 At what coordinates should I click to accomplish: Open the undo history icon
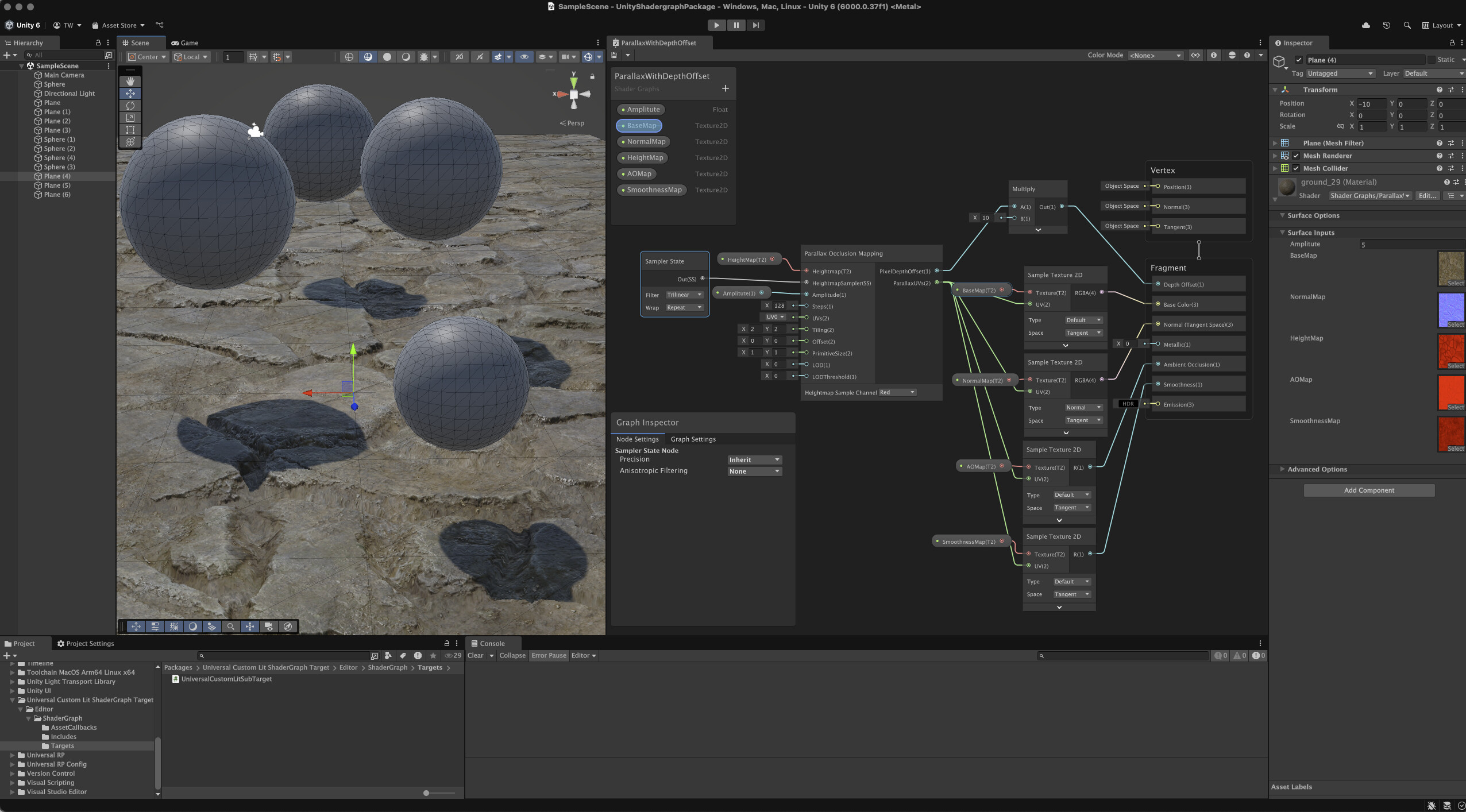click(x=1386, y=25)
